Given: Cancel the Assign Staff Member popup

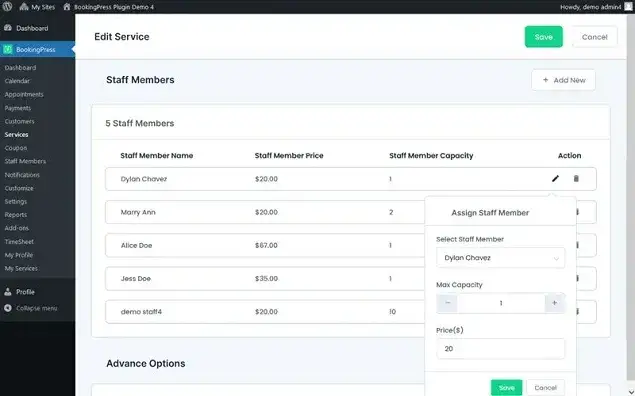Looking at the screenshot, I should click(545, 388).
